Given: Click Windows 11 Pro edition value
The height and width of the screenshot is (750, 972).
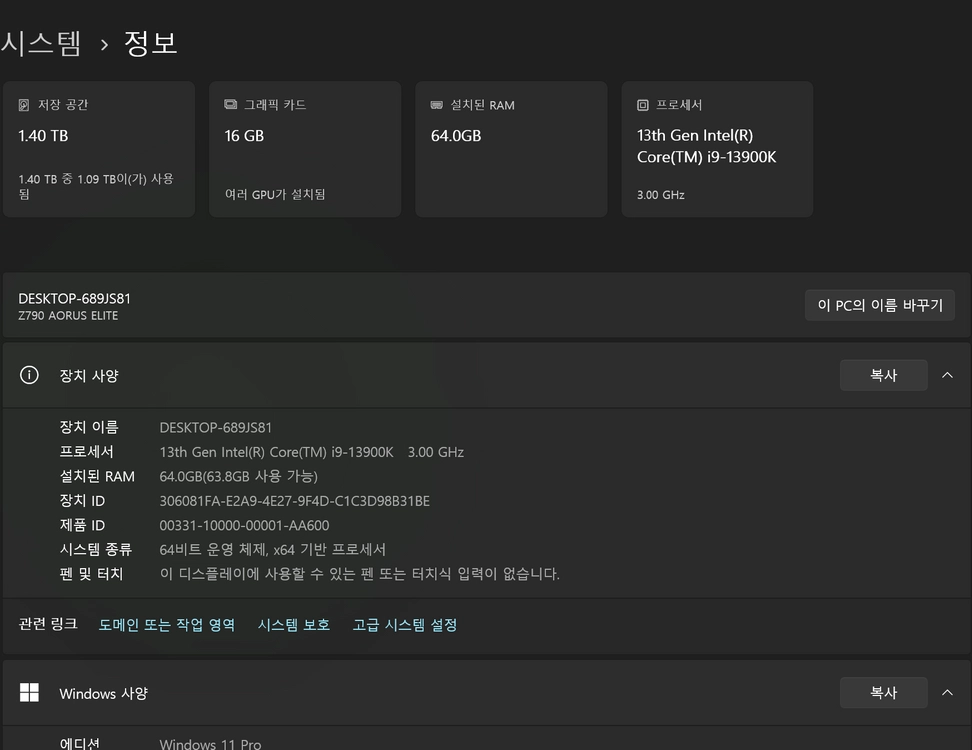Looking at the screenshot, I should [x=210, y=744].
